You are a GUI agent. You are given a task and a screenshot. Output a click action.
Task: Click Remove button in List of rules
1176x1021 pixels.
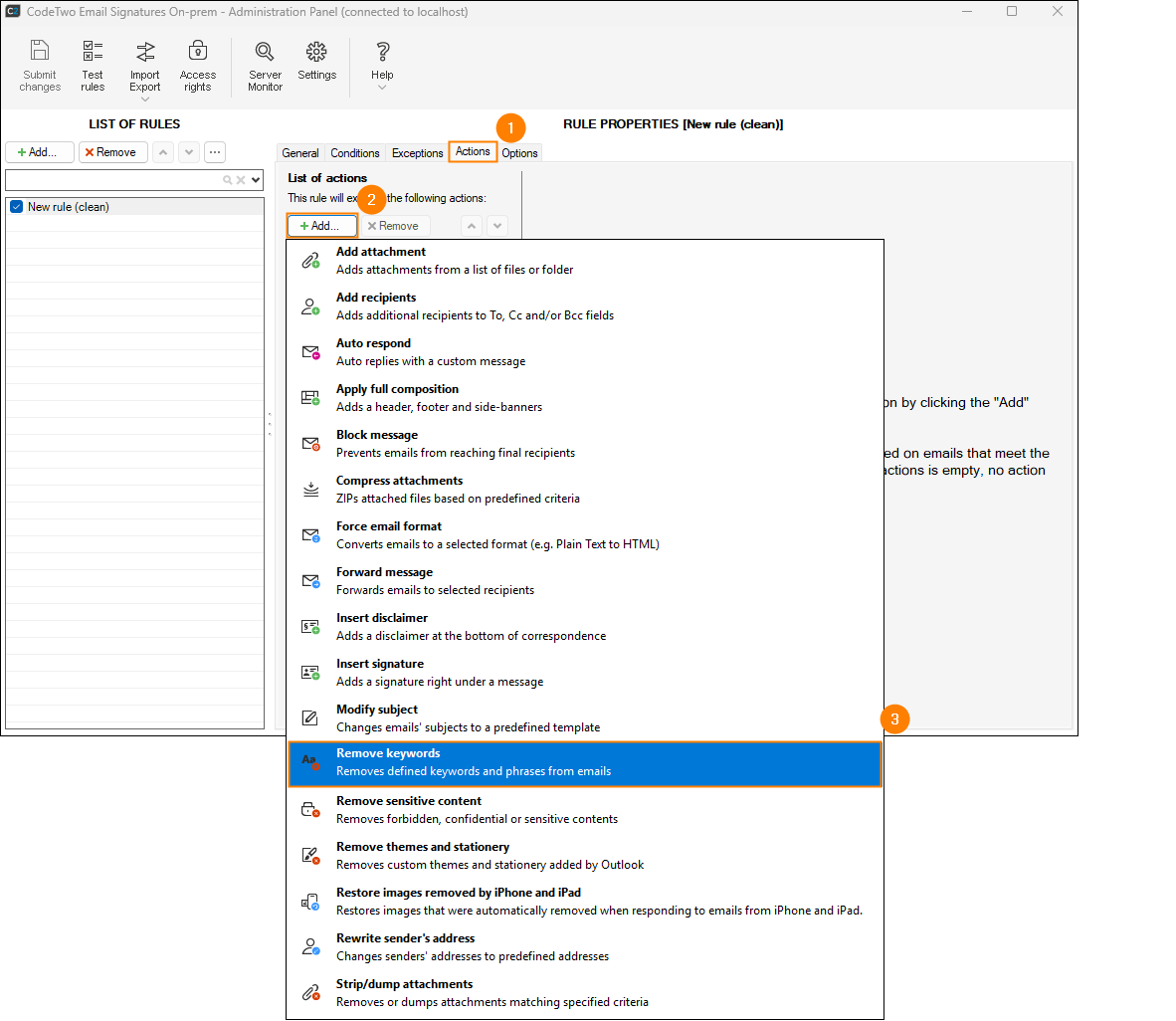pos(112,152)
